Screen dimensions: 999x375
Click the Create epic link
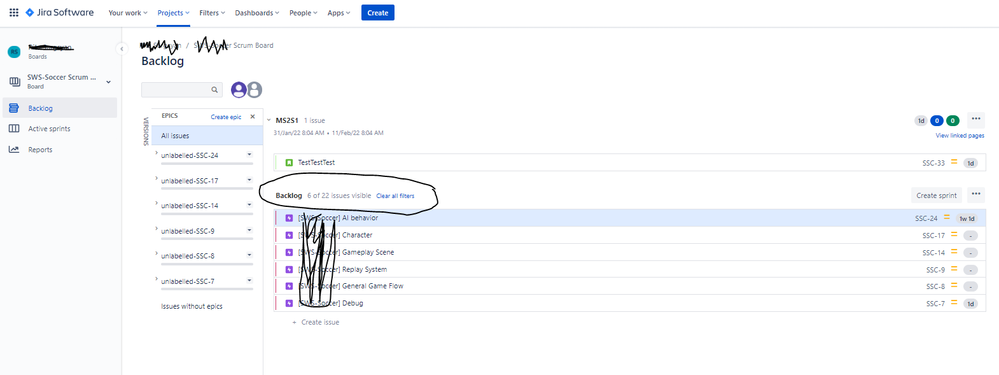coord(226,117)
